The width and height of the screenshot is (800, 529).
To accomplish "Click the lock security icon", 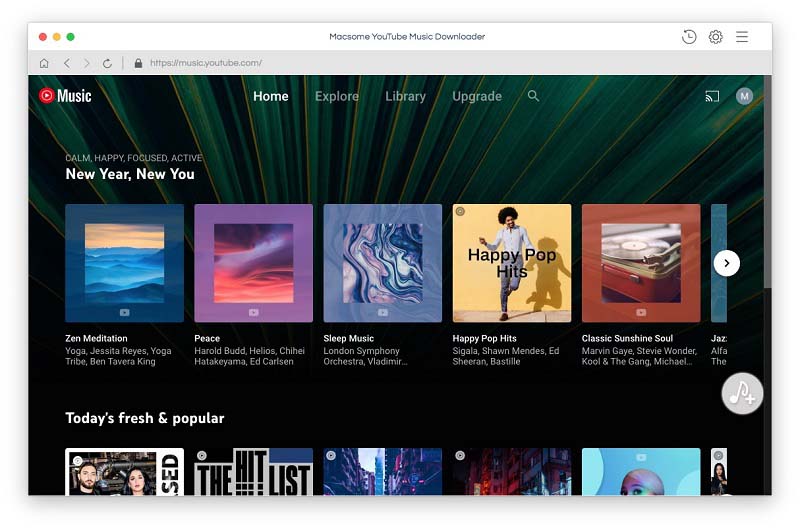I will [x=138, y=63].
